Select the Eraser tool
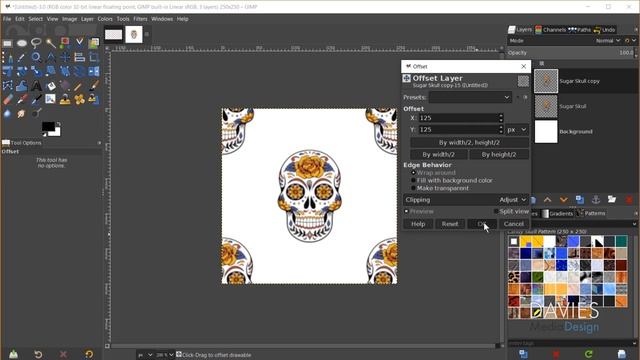The image size is (640, 360). coord(8,99)
